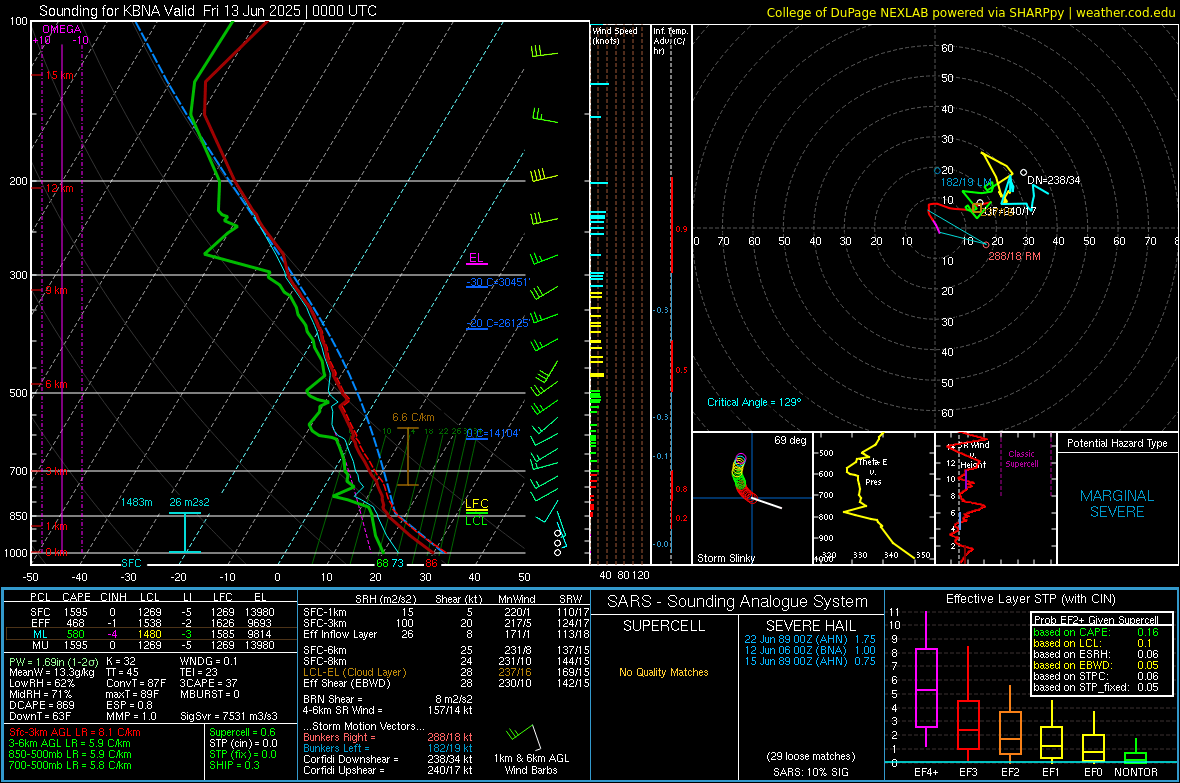Image resolution: width=1180 pixels, height=783 pixels.
Task: Click the KBNA sounding title text
Action: pos(208,11)
